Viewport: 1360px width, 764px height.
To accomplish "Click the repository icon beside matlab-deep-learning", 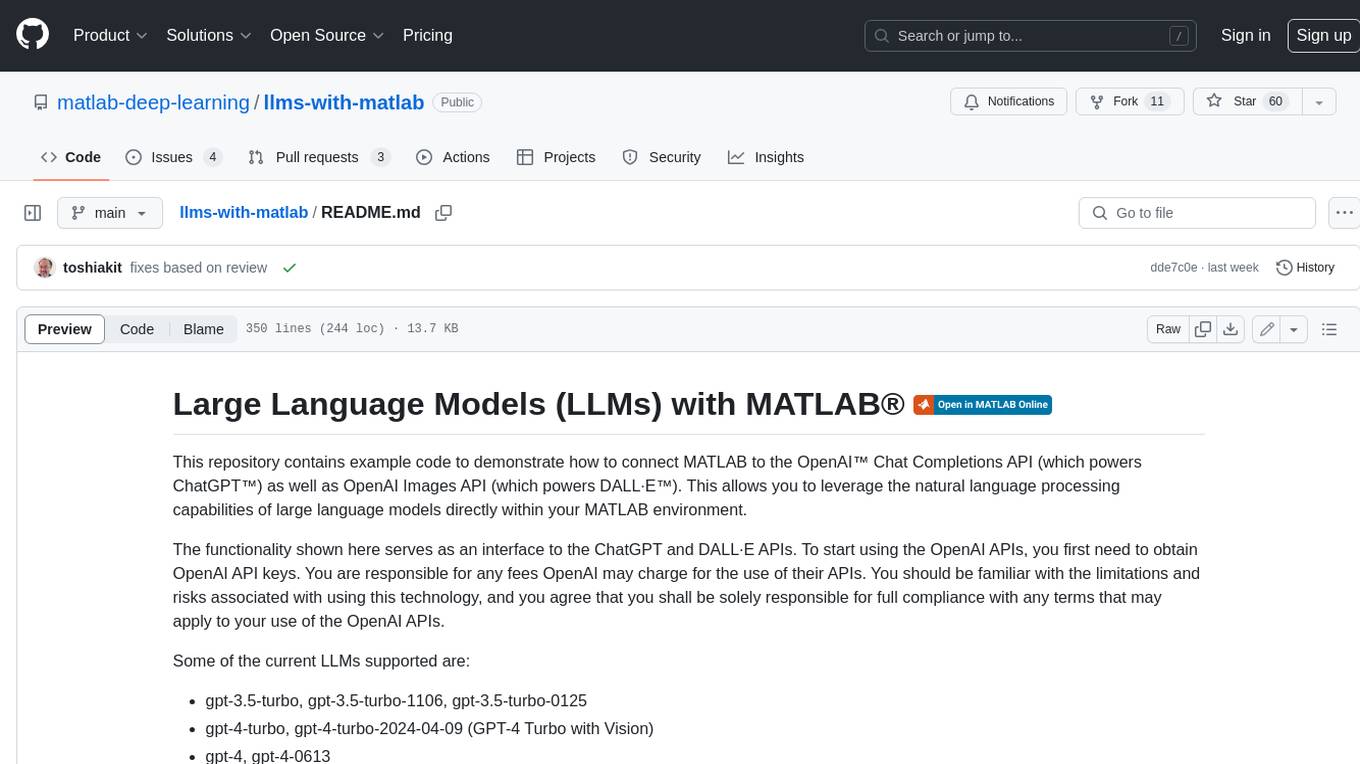I will coord(40,102).
